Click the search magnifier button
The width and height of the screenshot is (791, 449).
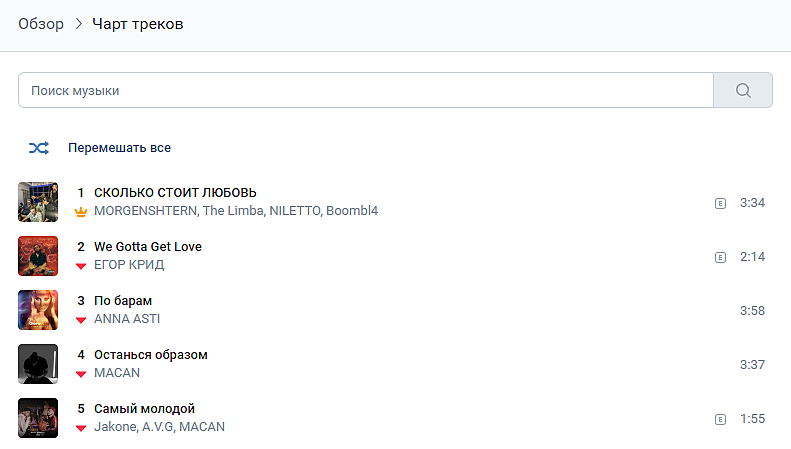[x=742, y=90]
